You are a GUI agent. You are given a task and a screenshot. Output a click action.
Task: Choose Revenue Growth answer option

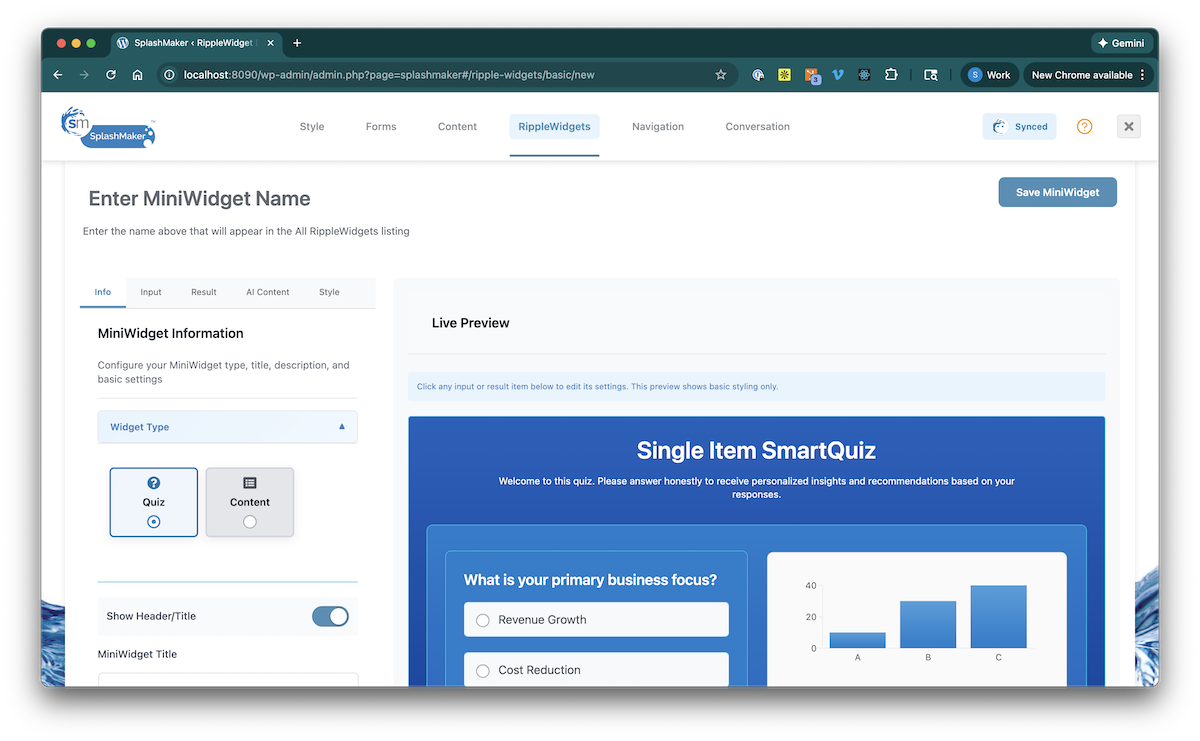pyautogui.click(x=483, y=620)
